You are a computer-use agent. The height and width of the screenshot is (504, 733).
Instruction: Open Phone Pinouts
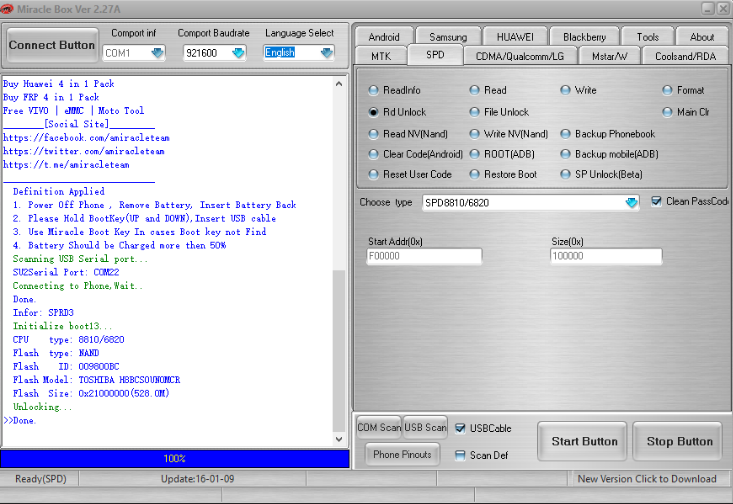pyautogui.click(x=402, y=454)
